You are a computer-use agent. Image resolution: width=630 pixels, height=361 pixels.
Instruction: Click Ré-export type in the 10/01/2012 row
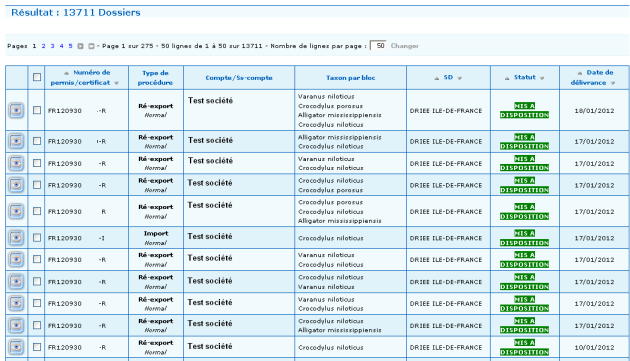[155, 343]
